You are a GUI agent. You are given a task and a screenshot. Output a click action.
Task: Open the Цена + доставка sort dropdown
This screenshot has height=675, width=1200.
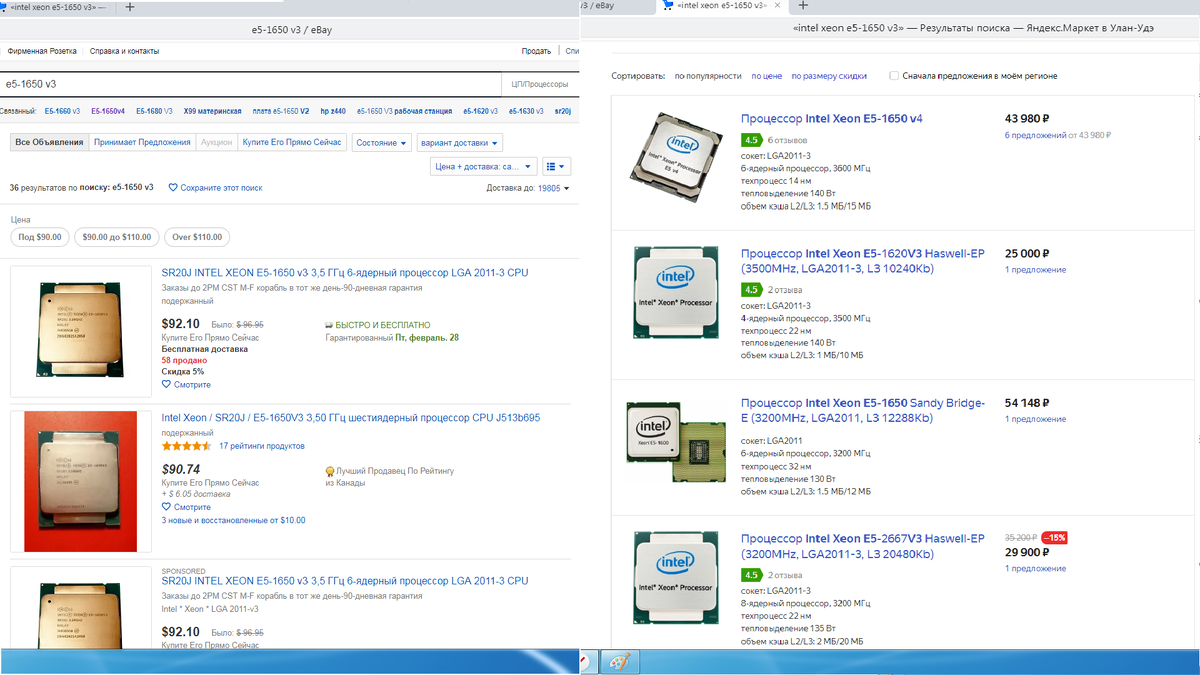[483, 167]
